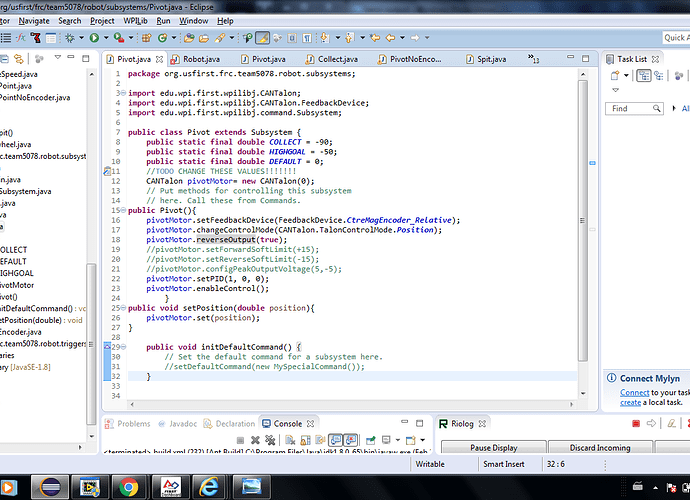Image resolution: width=690 pixels, height=500 pixels.
Task: Click the Pin Console icon
Action: (371, 440)
